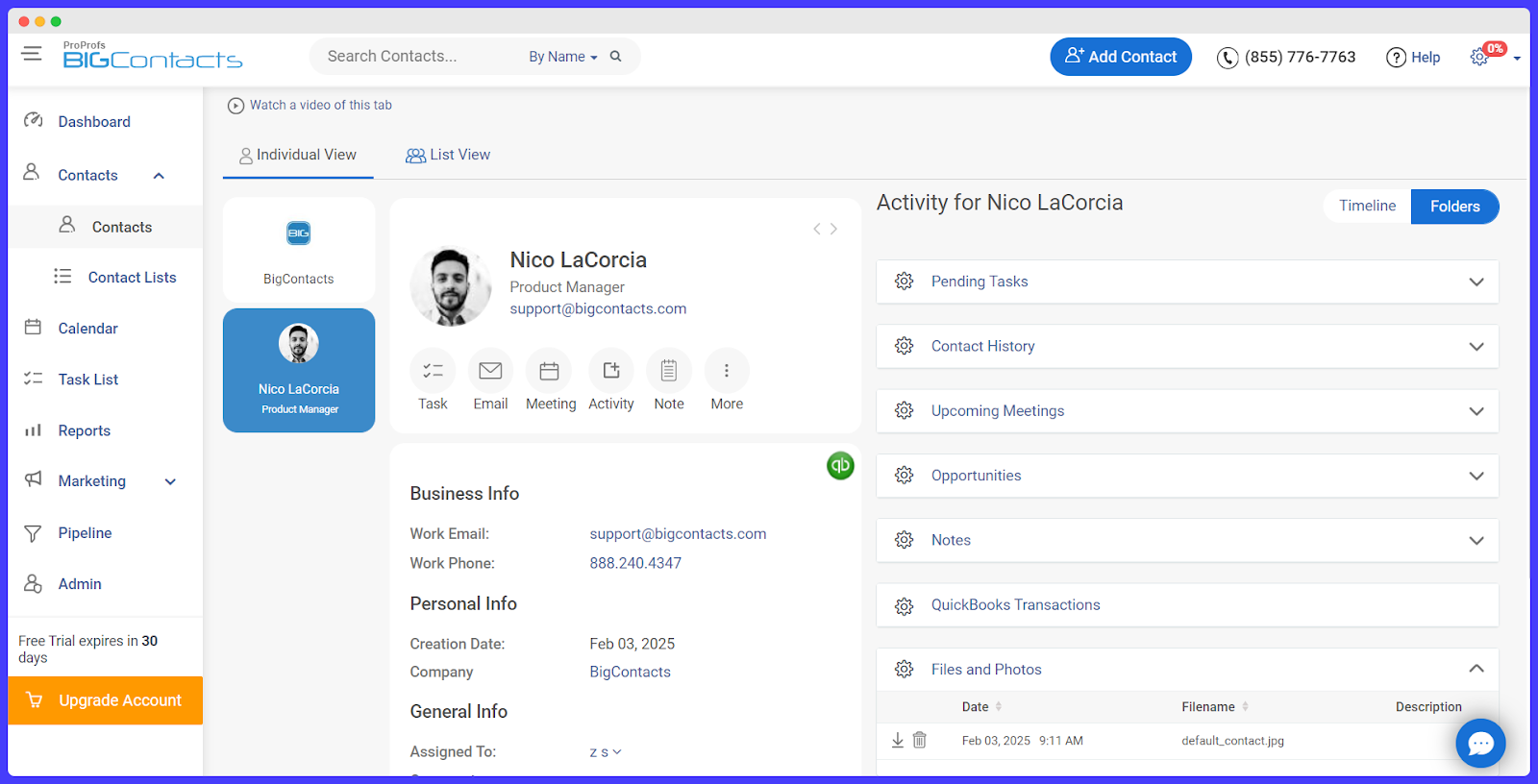Select the Timeline view toggle
Viewport: 1538px width, 784px height.
(1367, 207)
